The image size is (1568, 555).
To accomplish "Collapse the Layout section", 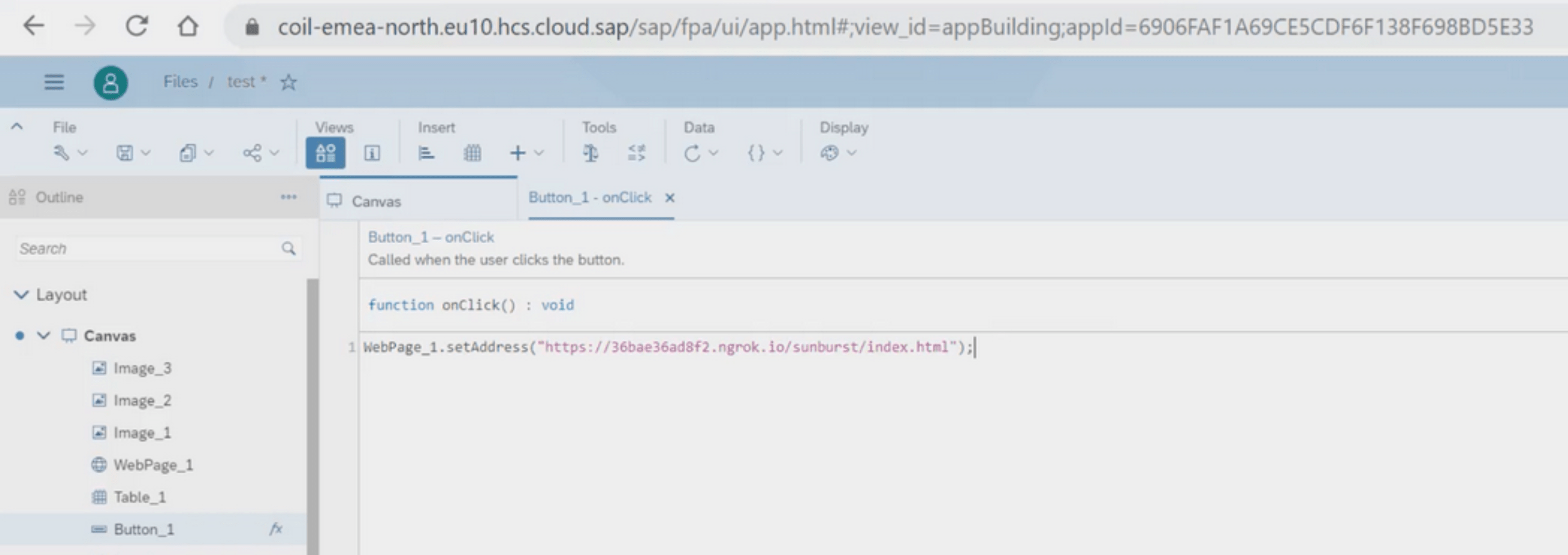I will pyautogui.click(x=21, y=294).
